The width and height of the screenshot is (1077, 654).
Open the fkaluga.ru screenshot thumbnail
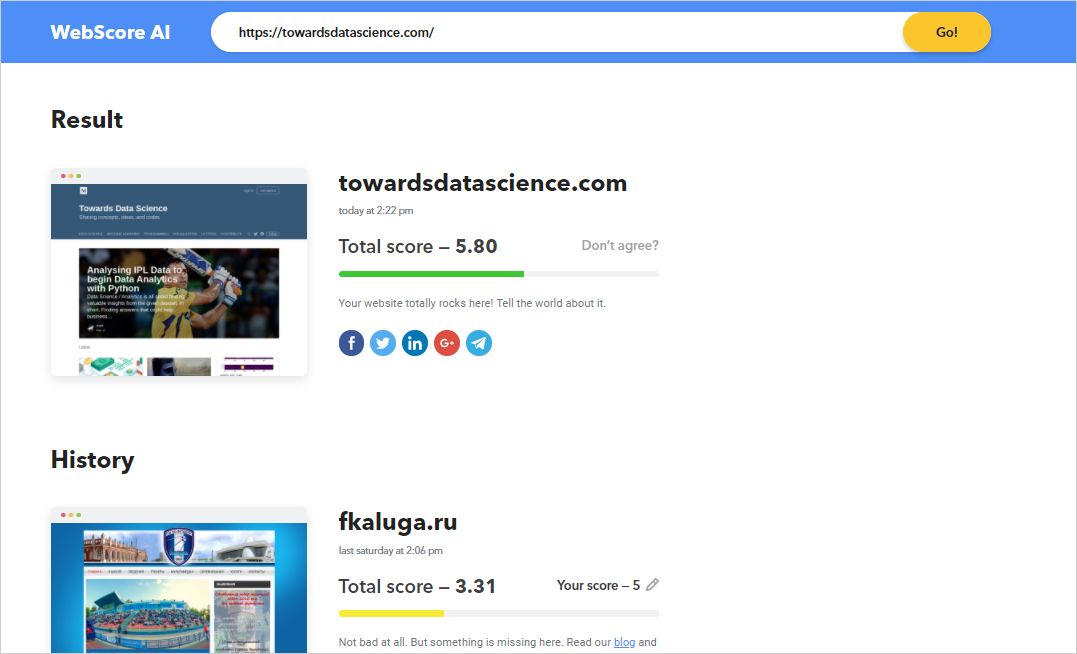pos(179,580)
